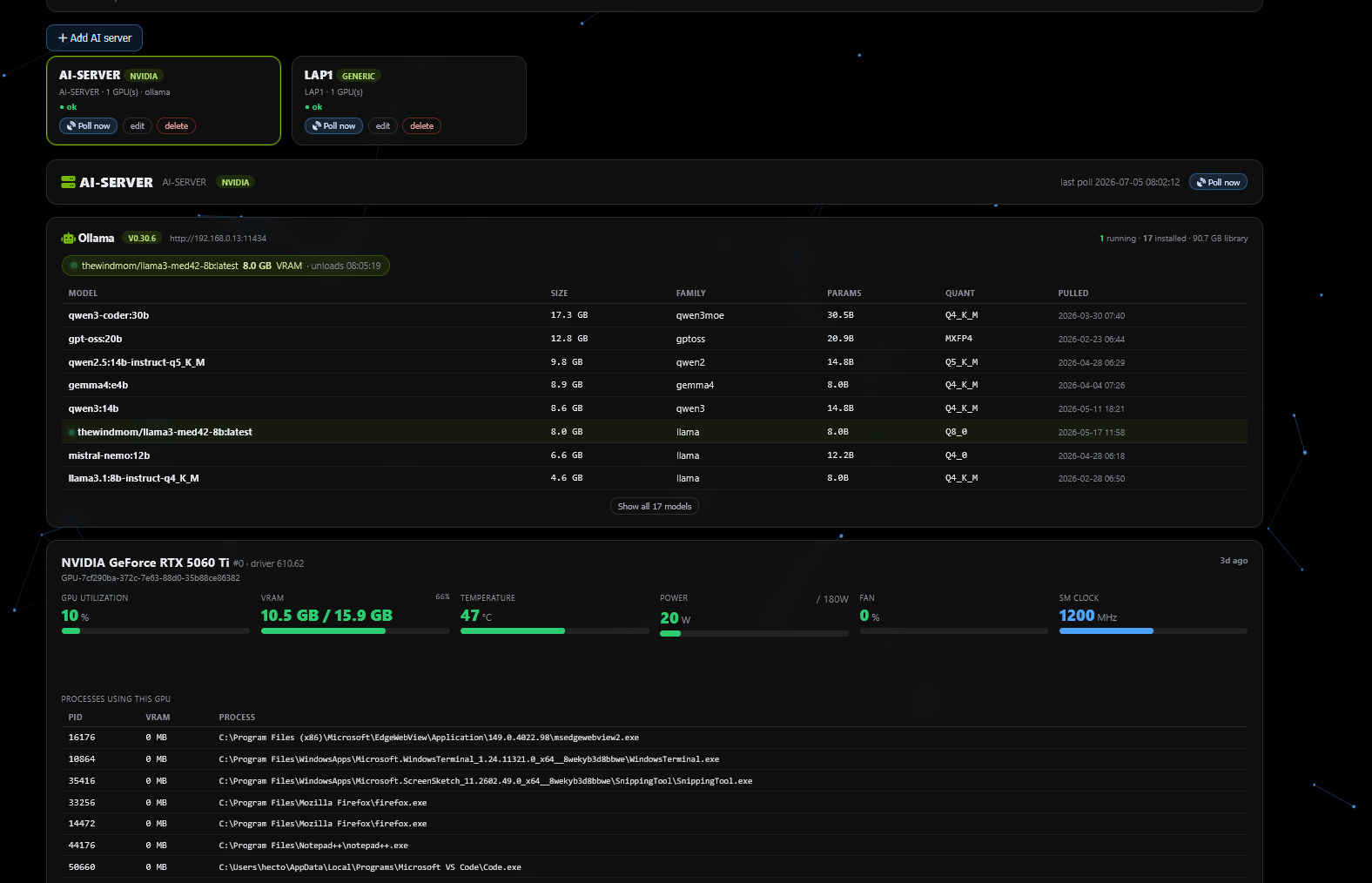Click the Ollama version V0.30.6 badge

click(x=142, y=238)
